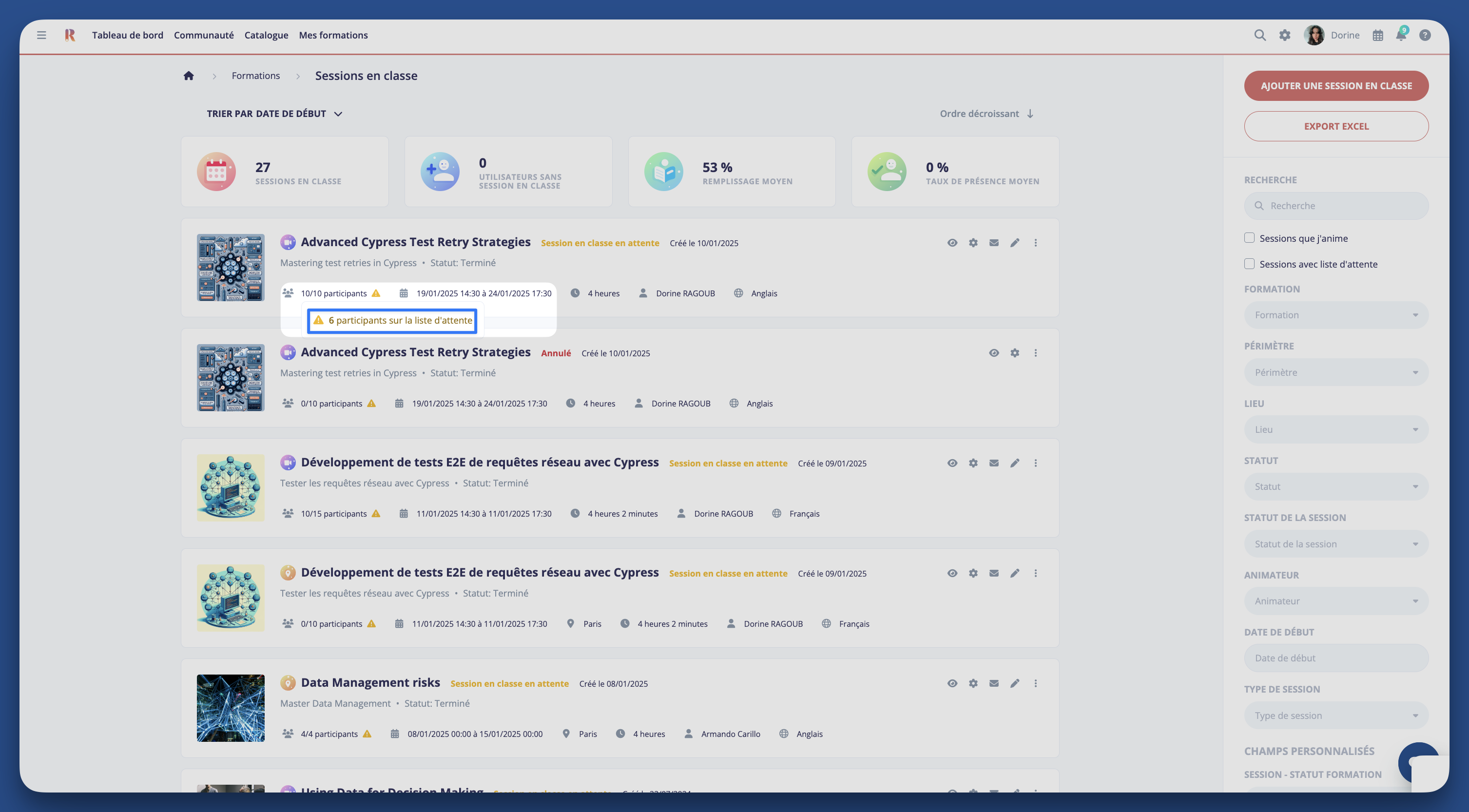Image resolution: width=1469 pixels, height=812 pixels.
Task: Open settings gear for first Advanced Cypress session
Action: point(973,243)
